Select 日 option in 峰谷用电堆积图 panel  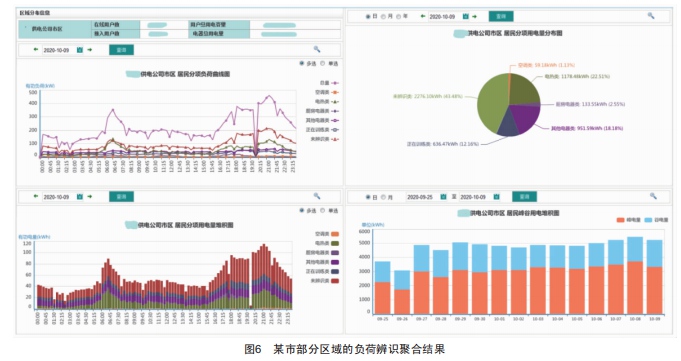[368, 197]
